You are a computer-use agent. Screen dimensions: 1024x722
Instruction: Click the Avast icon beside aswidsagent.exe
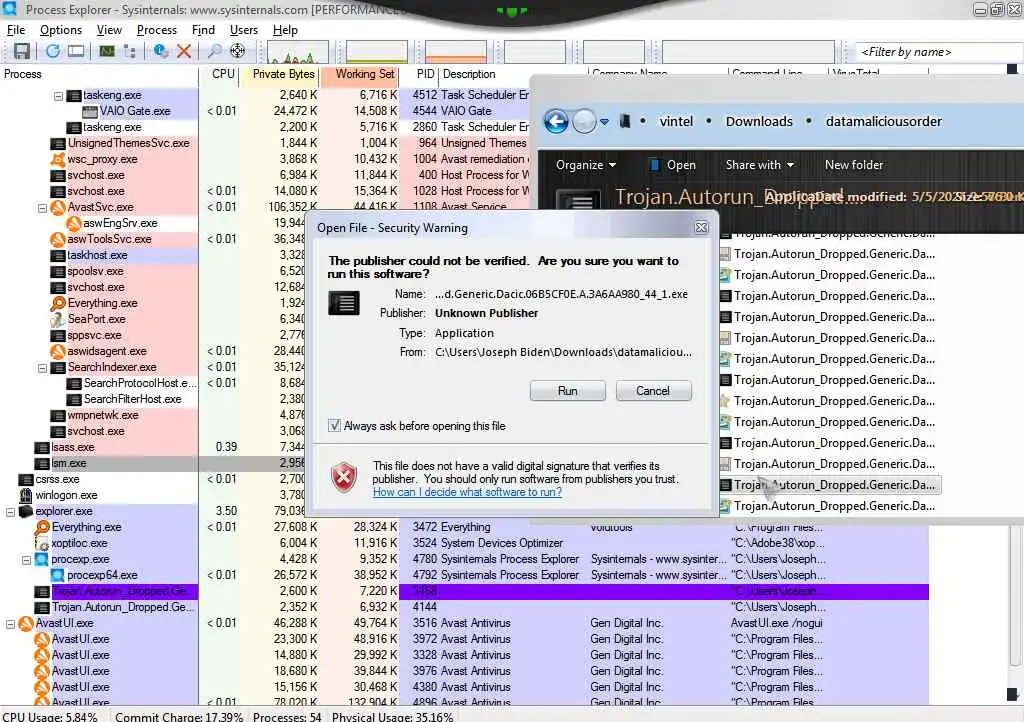tap(58, 351)
